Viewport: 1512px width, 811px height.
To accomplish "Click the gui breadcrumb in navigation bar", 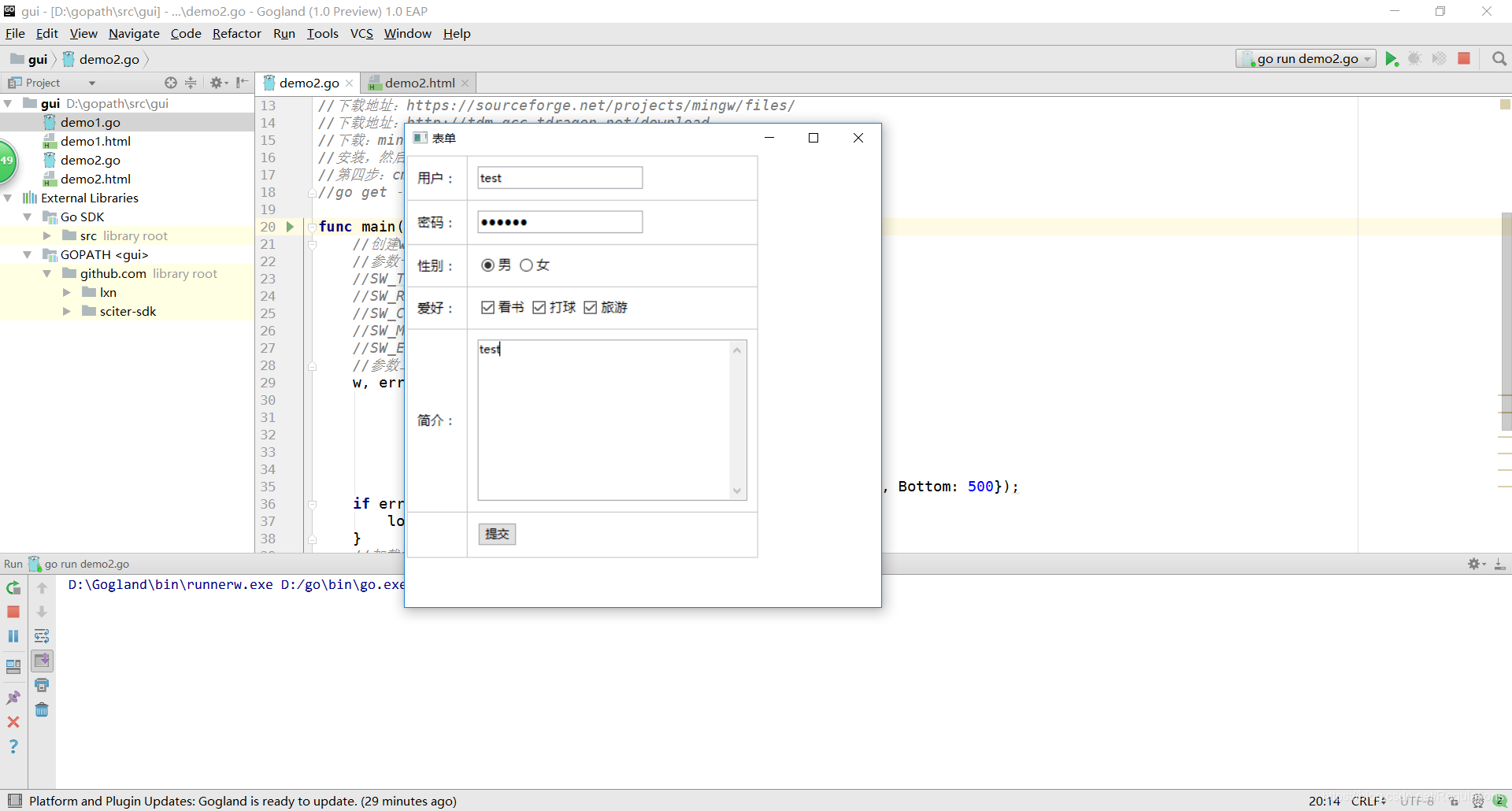I will [x=29, y=59].
